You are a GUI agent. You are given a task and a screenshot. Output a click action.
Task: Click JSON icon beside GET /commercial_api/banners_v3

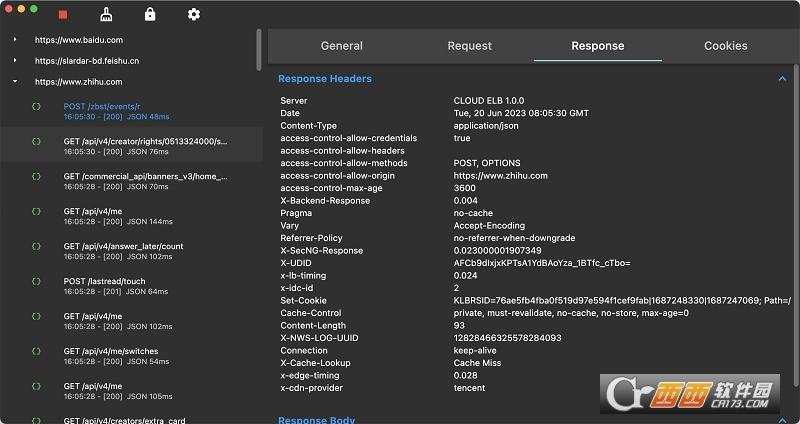pyautogui.click(x=36, y=176)
